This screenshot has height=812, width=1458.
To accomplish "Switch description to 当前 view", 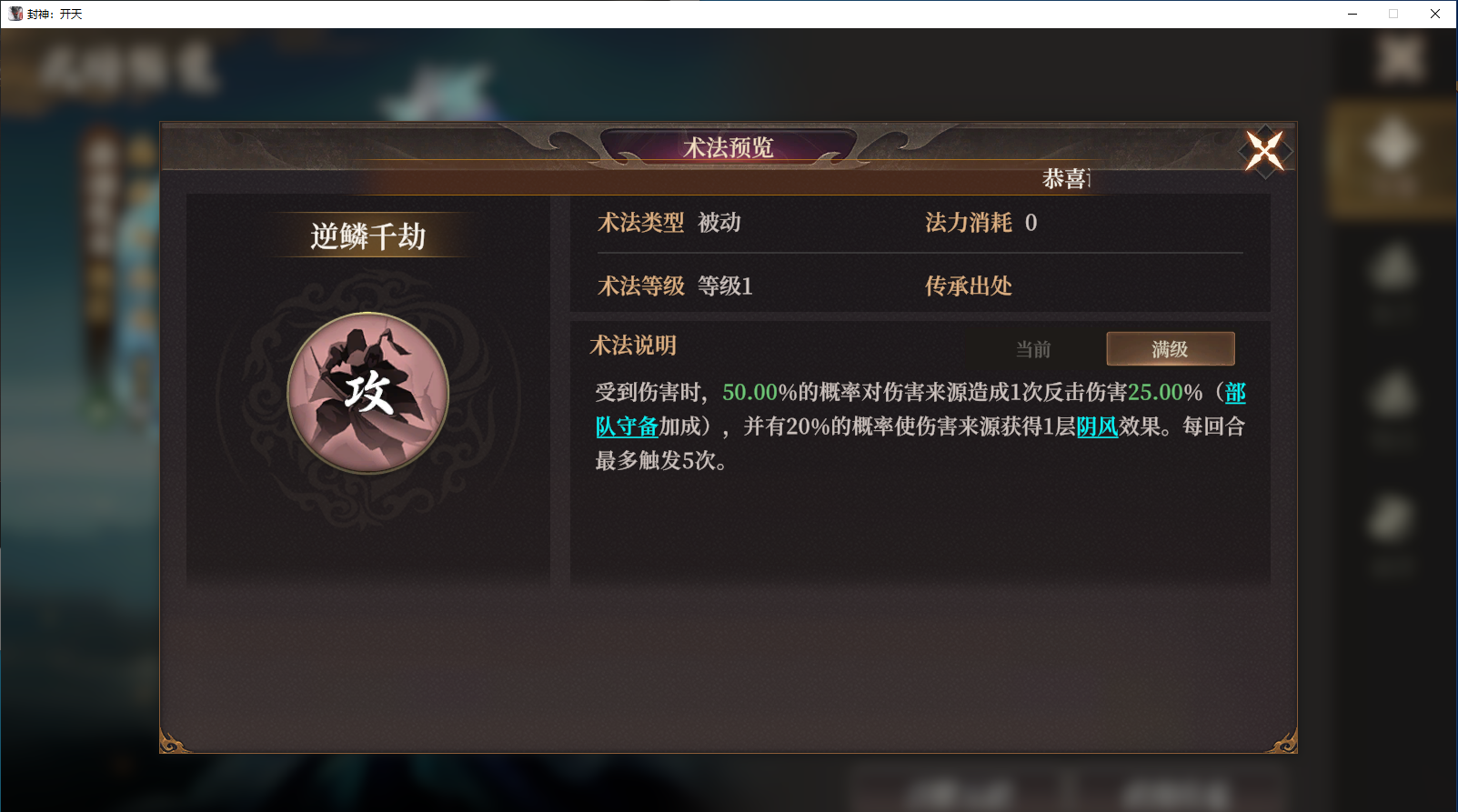I will (1033, 349).
